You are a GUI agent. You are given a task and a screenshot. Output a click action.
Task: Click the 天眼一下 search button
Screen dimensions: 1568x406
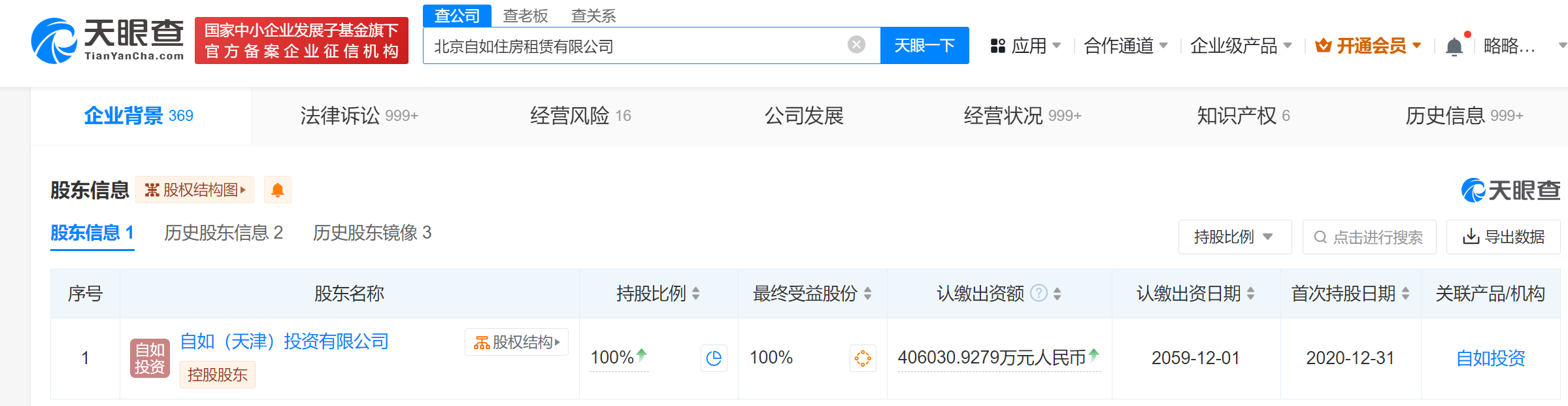(x=924, y=45)
